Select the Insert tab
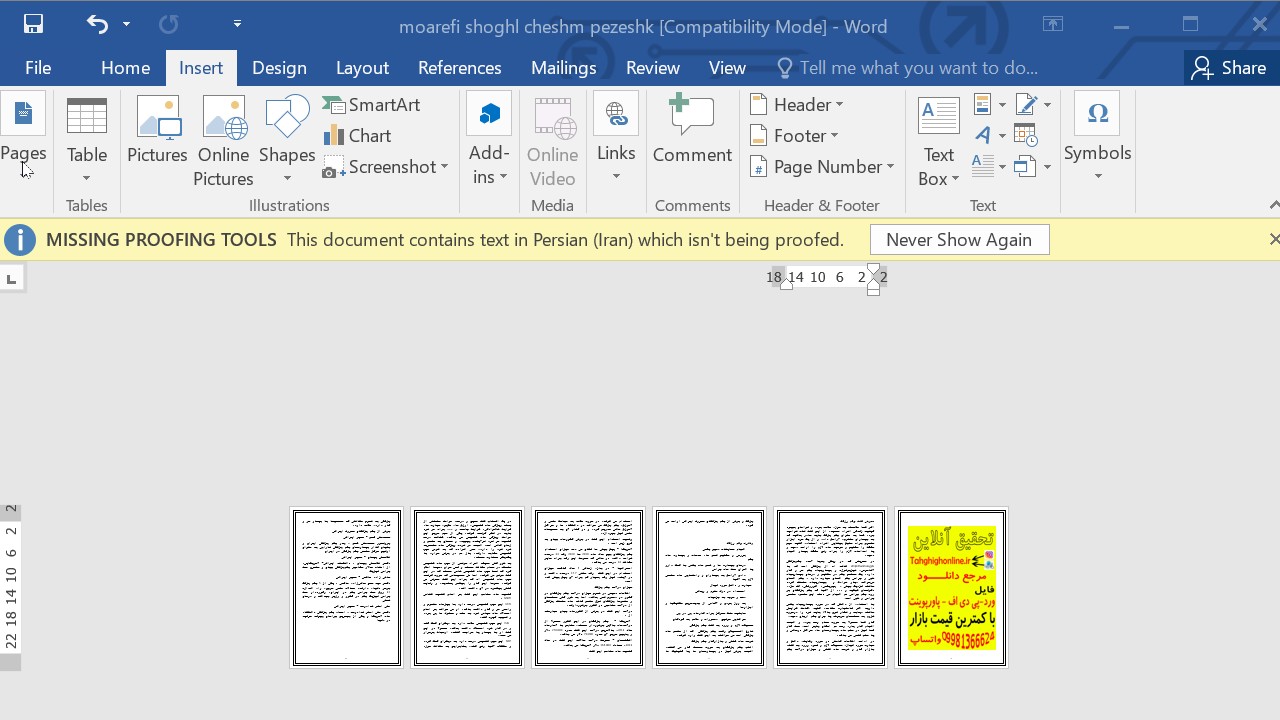The image size is (1280, 720). 201,68
